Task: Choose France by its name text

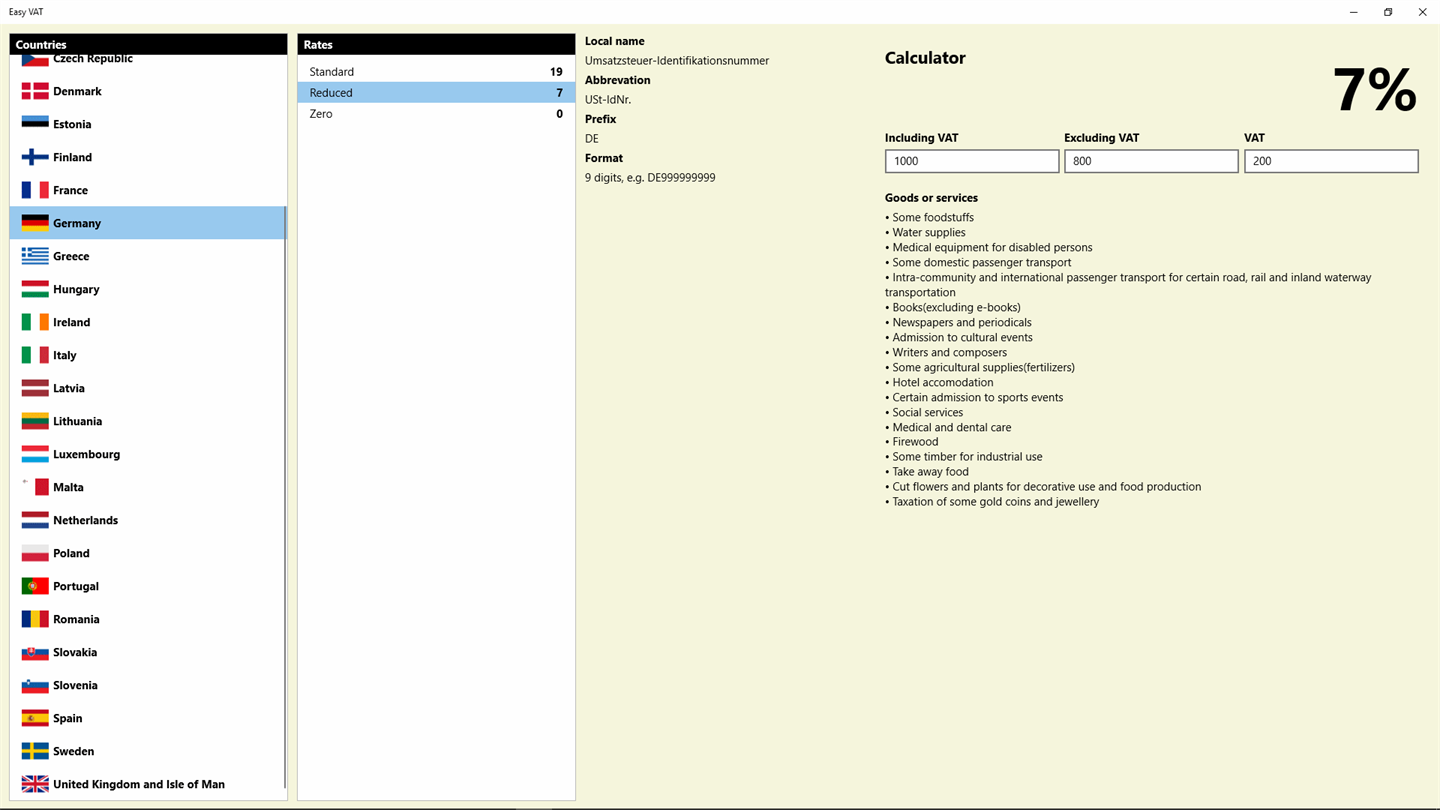Action: [70, 190]
